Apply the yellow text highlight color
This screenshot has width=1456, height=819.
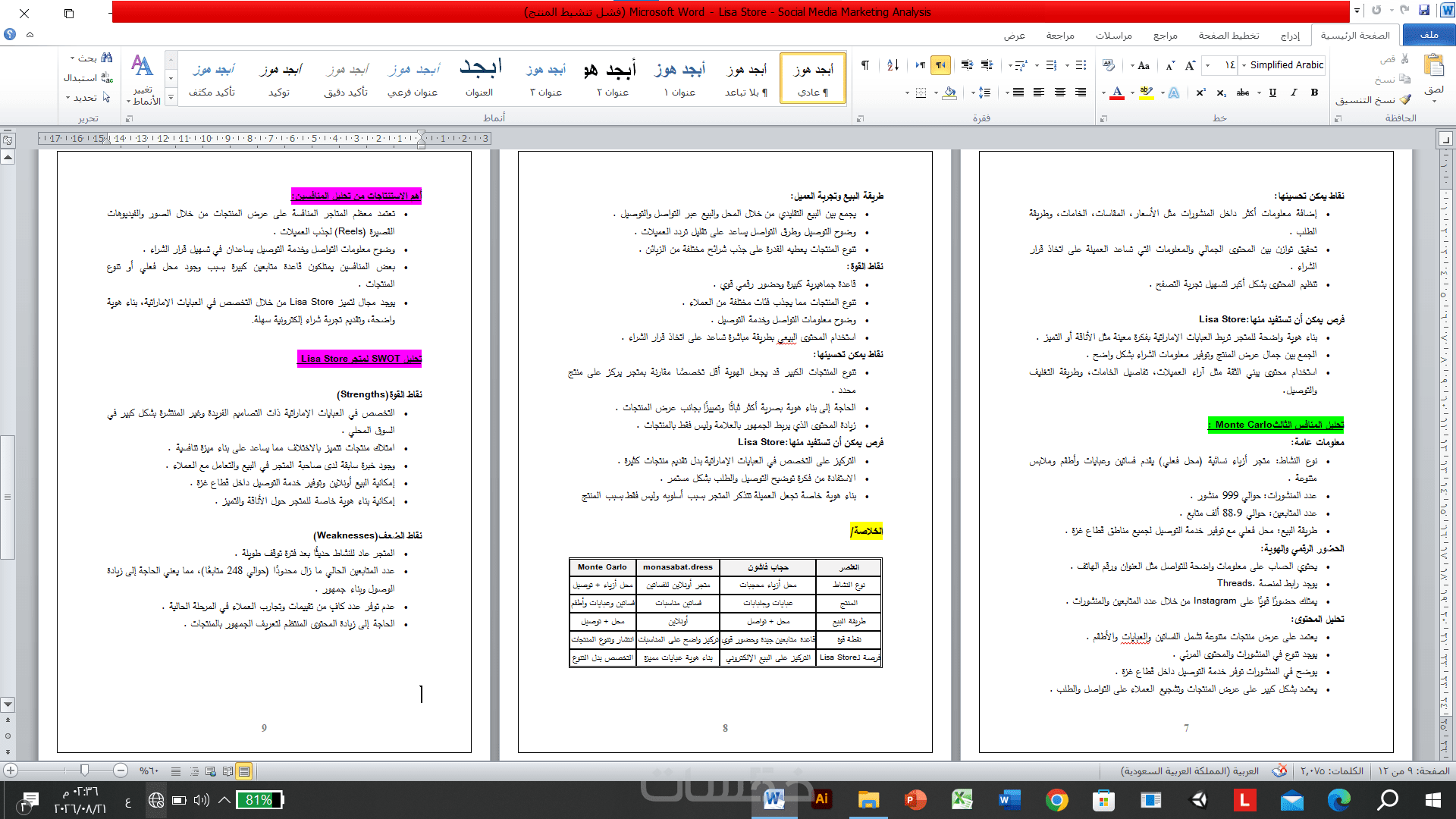pyautogui.click(x=1146, y=93)
